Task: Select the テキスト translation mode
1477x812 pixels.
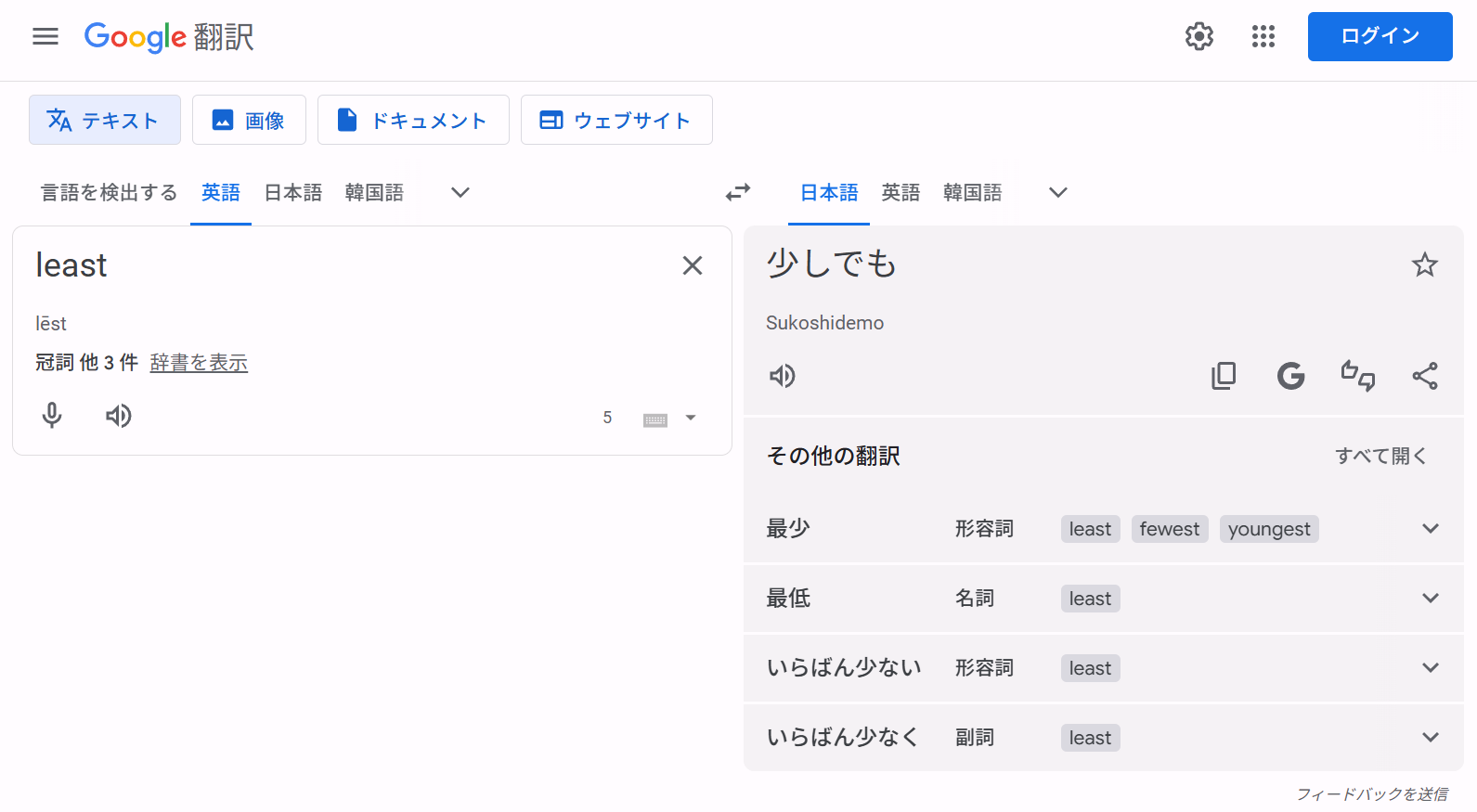Action: click(105, 120)
